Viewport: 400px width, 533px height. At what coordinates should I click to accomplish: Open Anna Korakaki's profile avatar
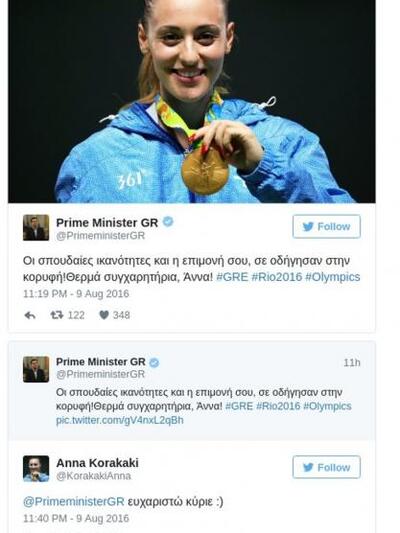(36, 468)
